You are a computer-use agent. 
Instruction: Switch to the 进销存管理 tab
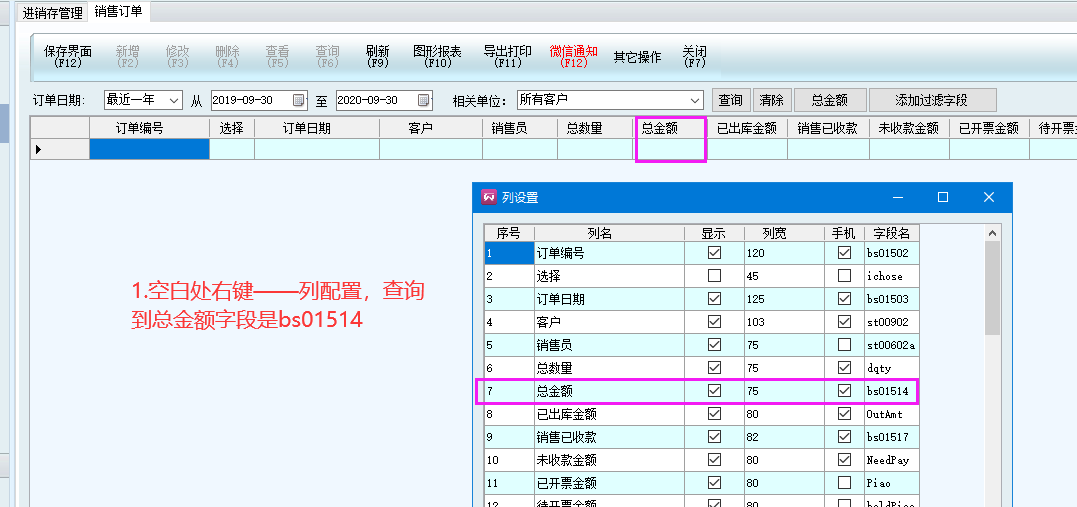coord(53,13)
